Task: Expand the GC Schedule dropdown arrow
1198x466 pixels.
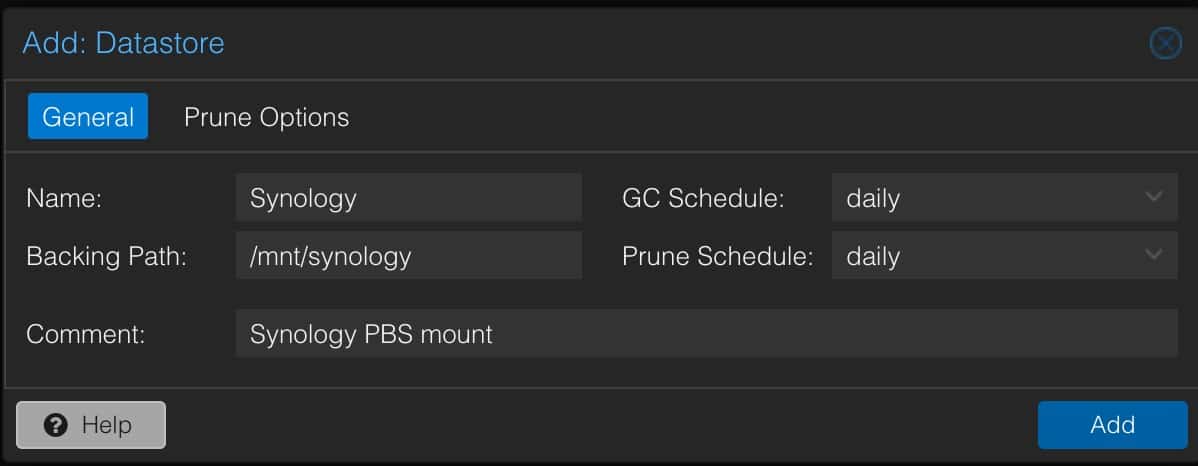Action: pos(1154,197)
